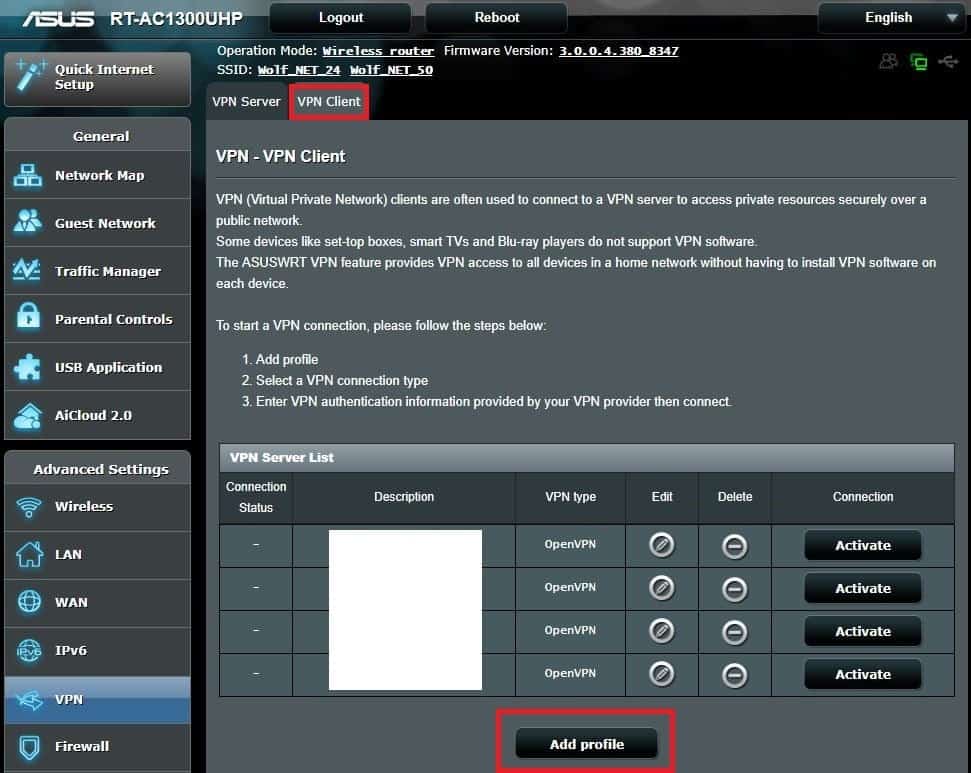The height and width of the screenshot is (773, 971).
Task: Open Parental Controls menu item
Action: point(97,319)
